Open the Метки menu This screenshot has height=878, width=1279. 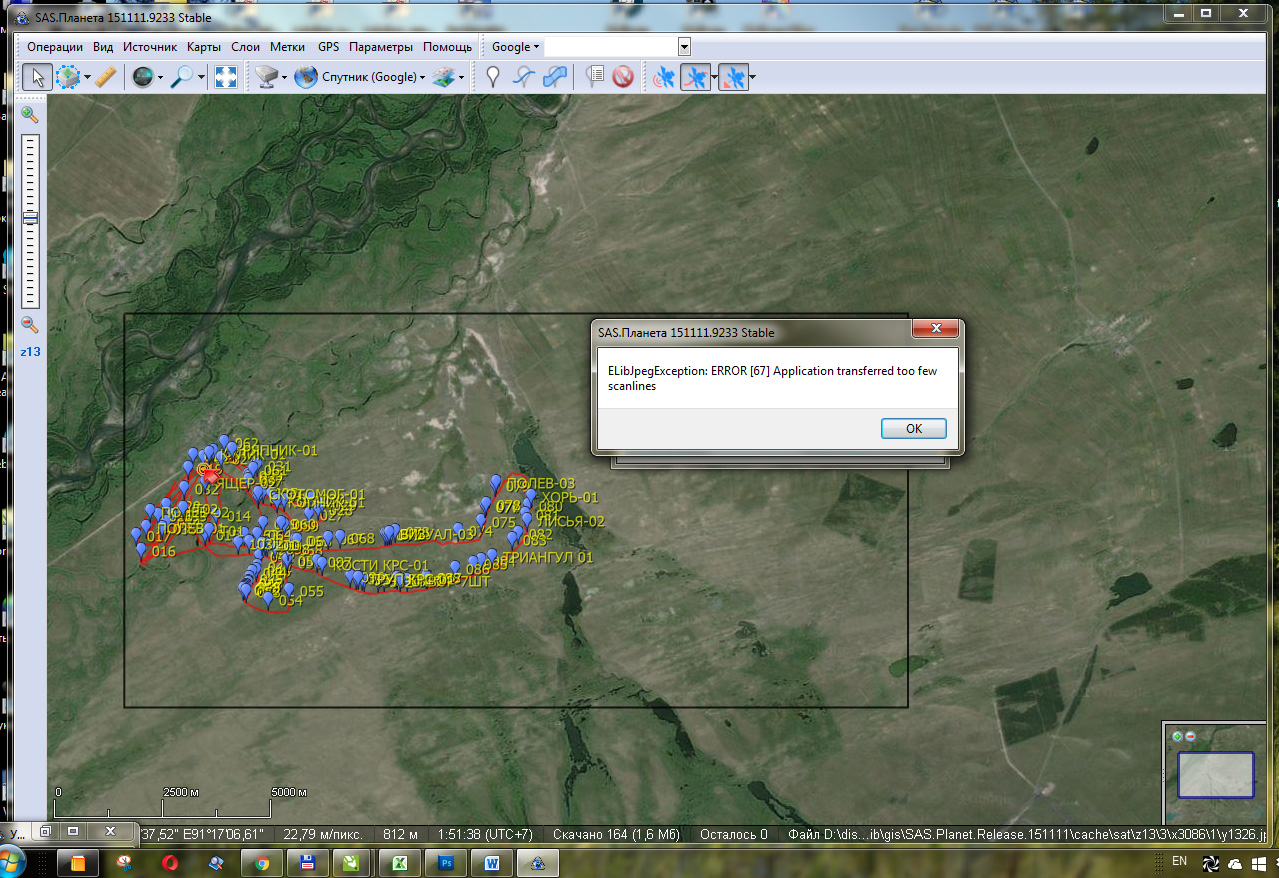(x=287, y=47)
